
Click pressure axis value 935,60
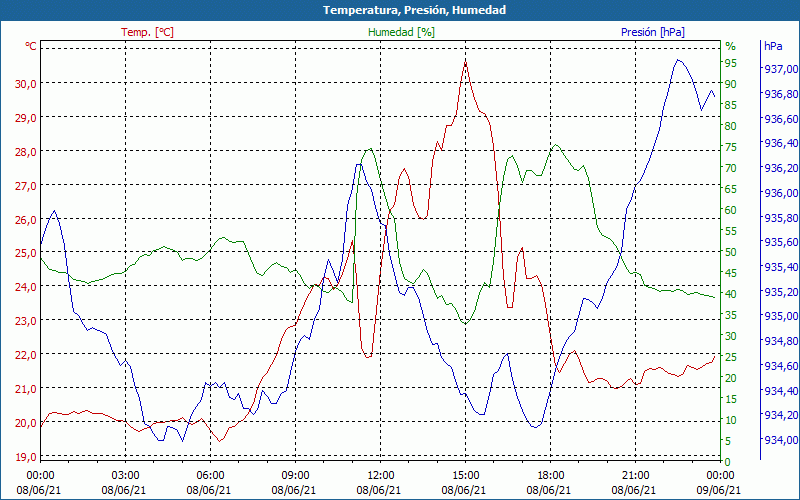coord(780,242)
